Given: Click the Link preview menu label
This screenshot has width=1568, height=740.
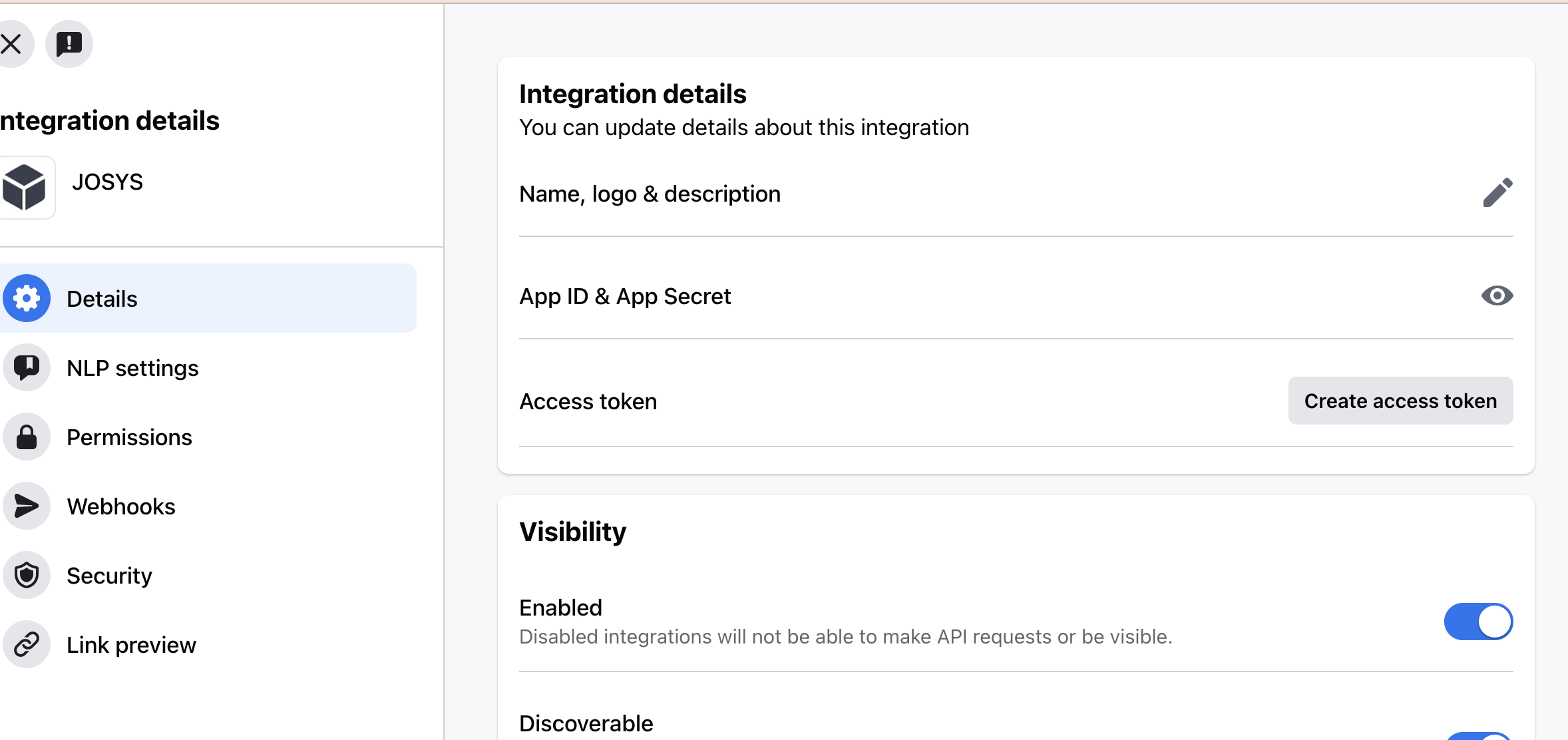Looking at the screenshot, I should click(131, 645).
